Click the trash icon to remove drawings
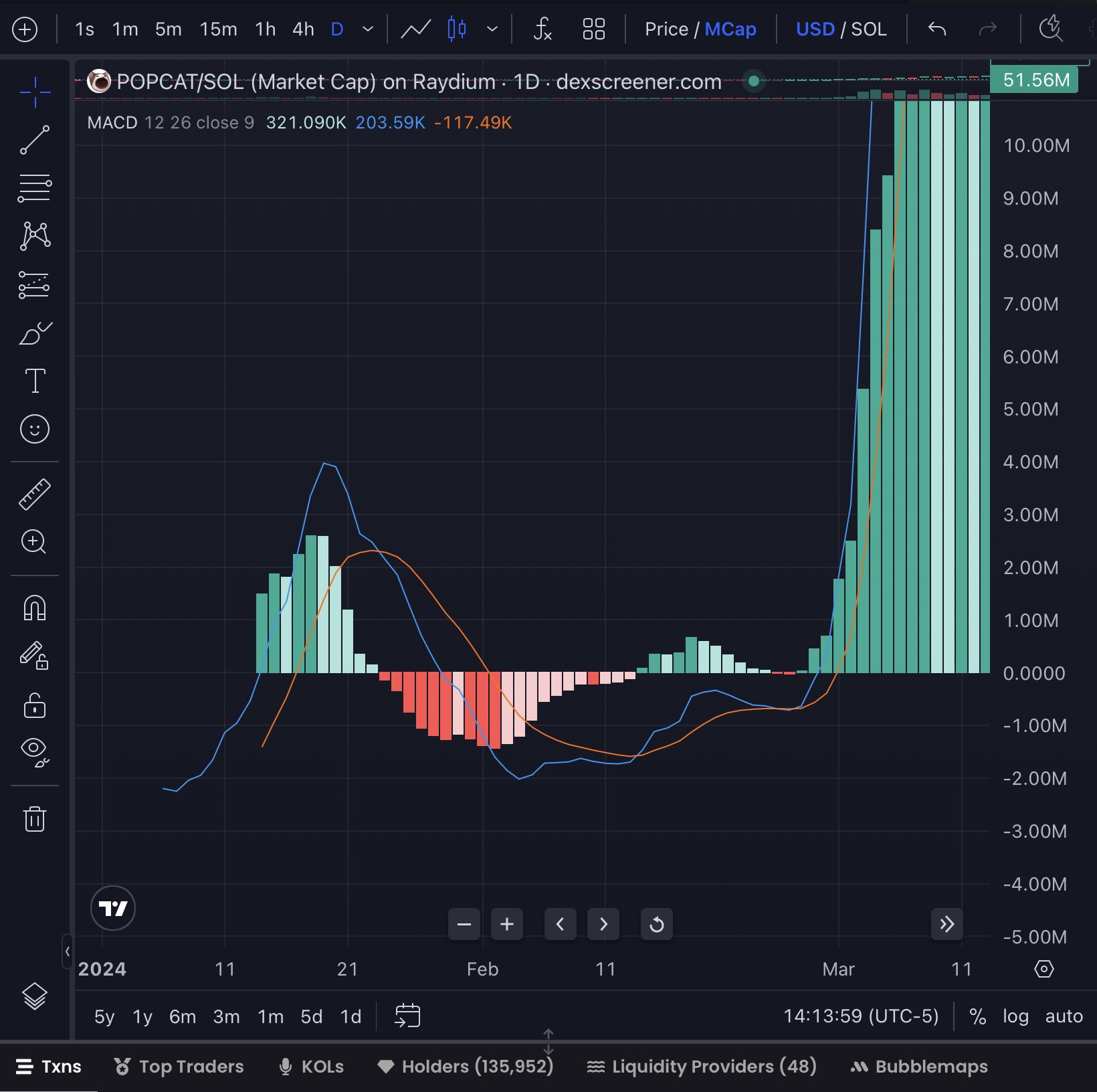The width and height of the screenshot is (1097, 1092). click(x=35, y=818)
